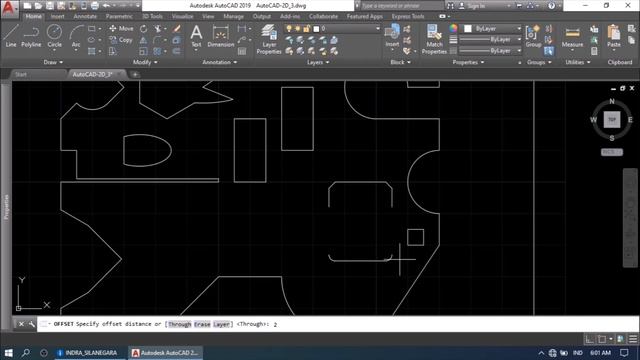Toggle layer lock padlock icon
Viewport: 640px width, 360px height.
tap(306, 29)
